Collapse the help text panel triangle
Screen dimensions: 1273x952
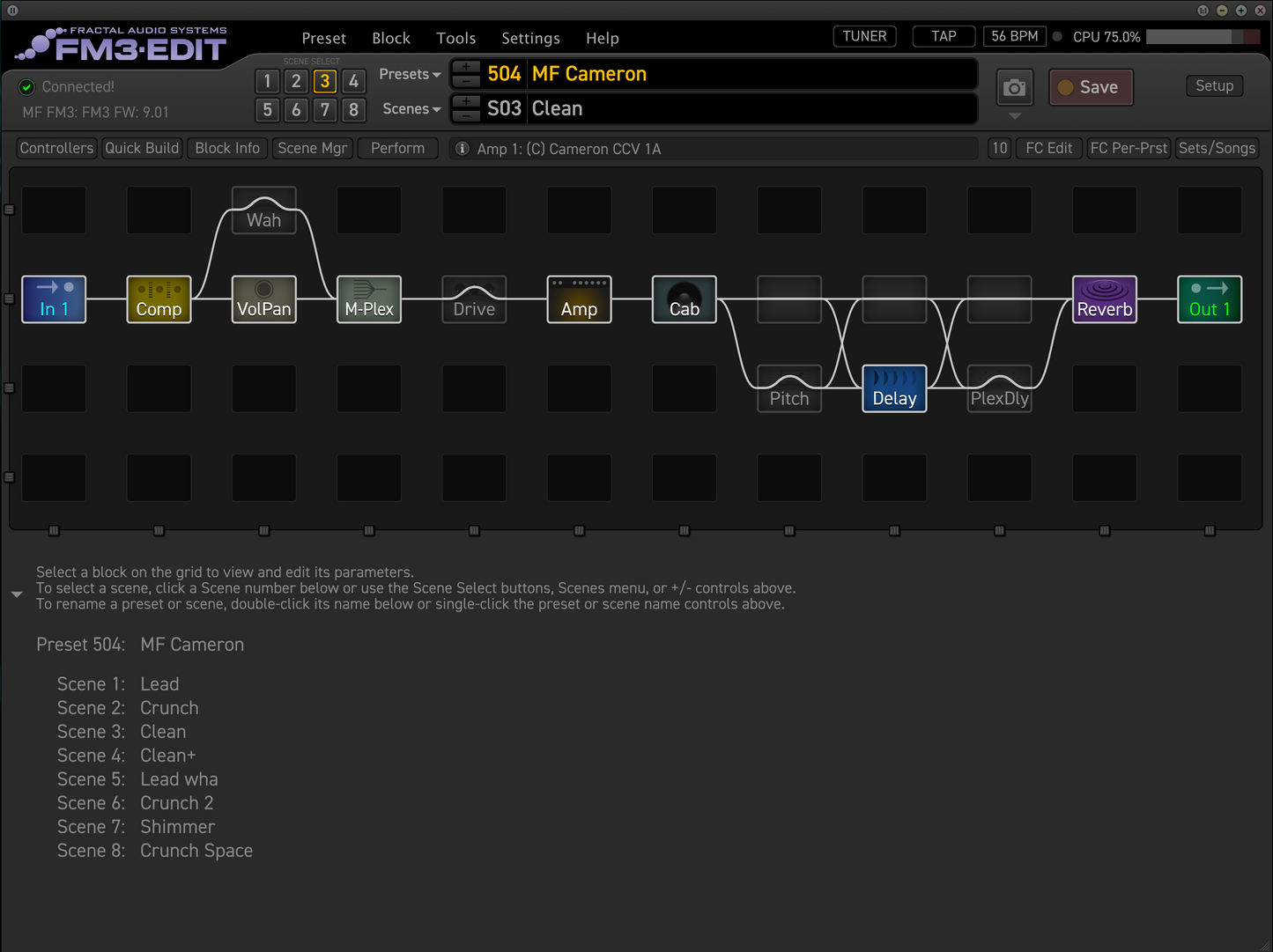[x=17, y=594]
